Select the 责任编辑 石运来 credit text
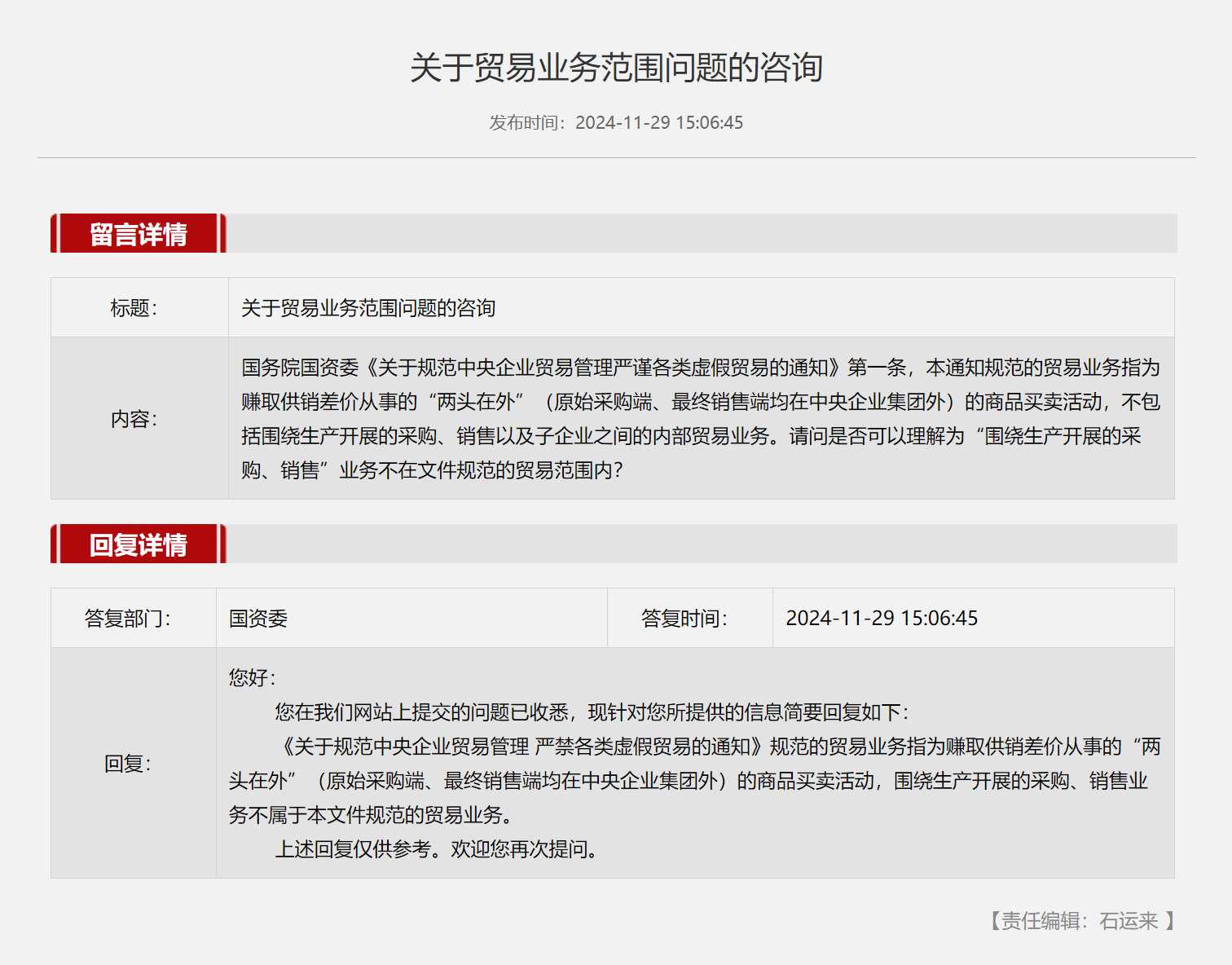The image size is (1232, 965). (1081, 920)
